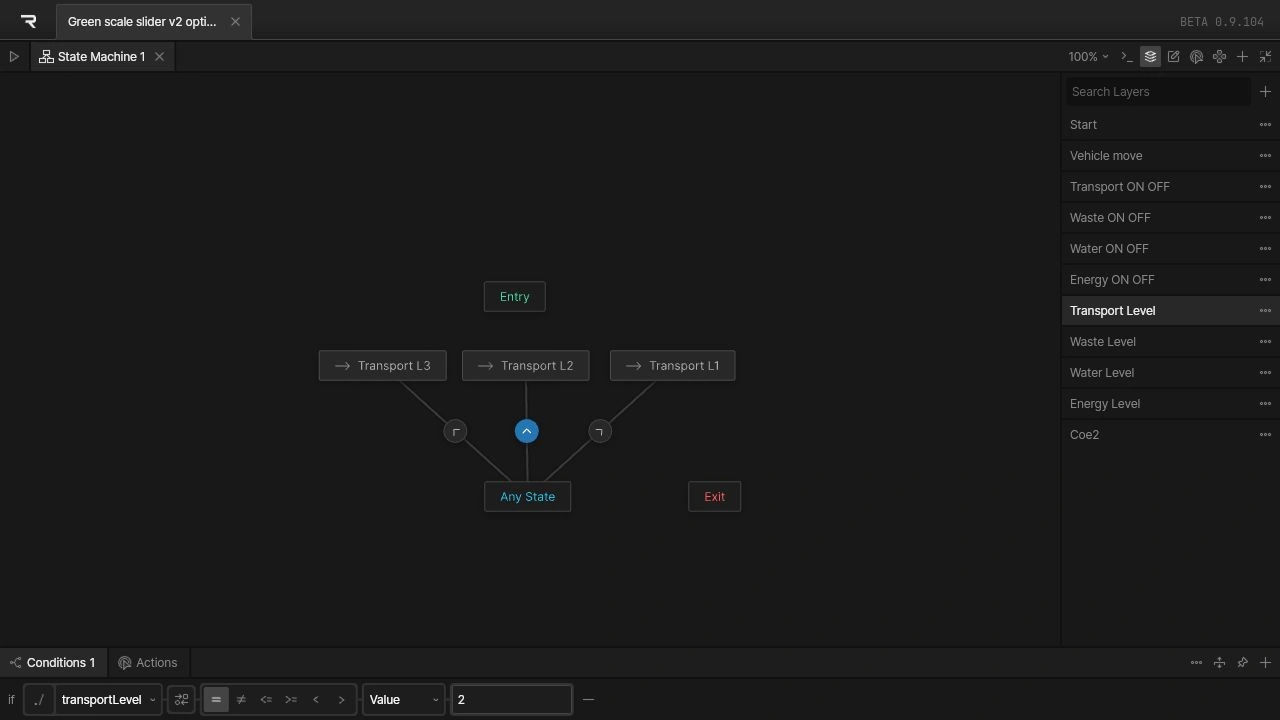
Task: Add a new layer with the plus icon
Action: (1265, 92)
